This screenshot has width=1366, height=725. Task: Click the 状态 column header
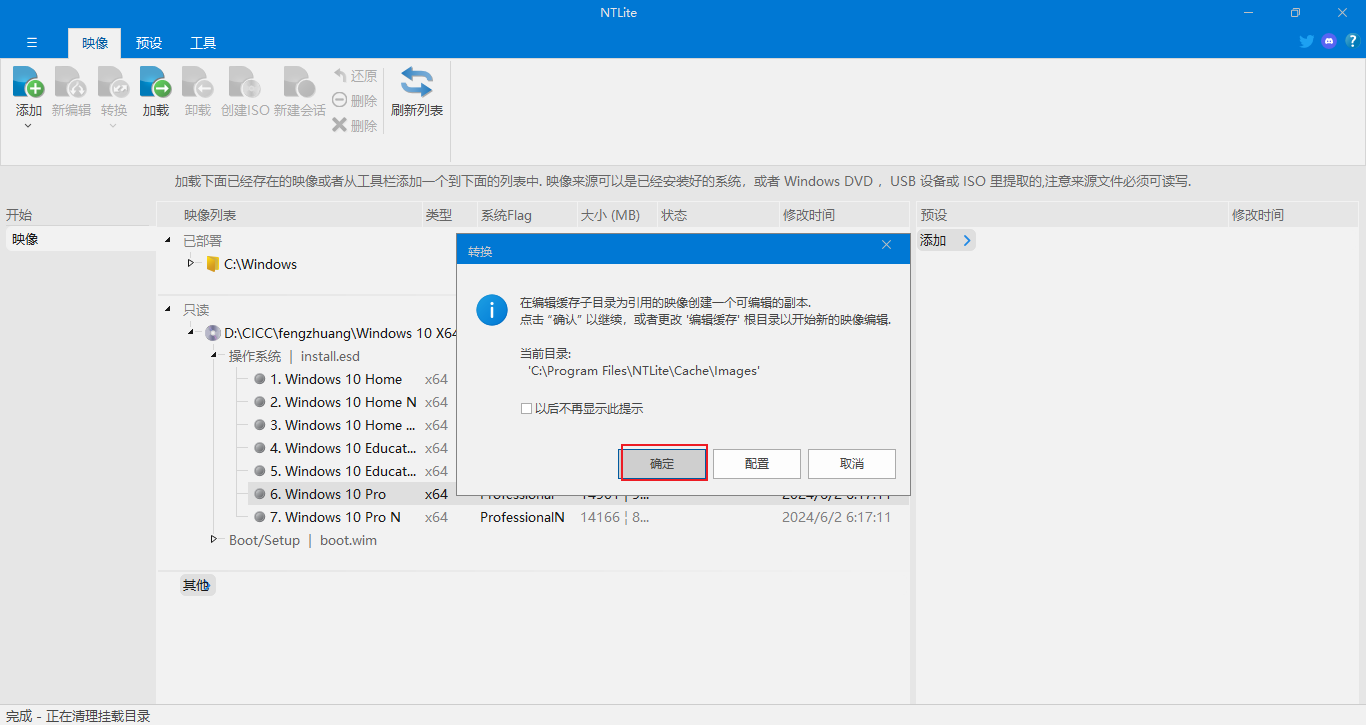point(718,215)
